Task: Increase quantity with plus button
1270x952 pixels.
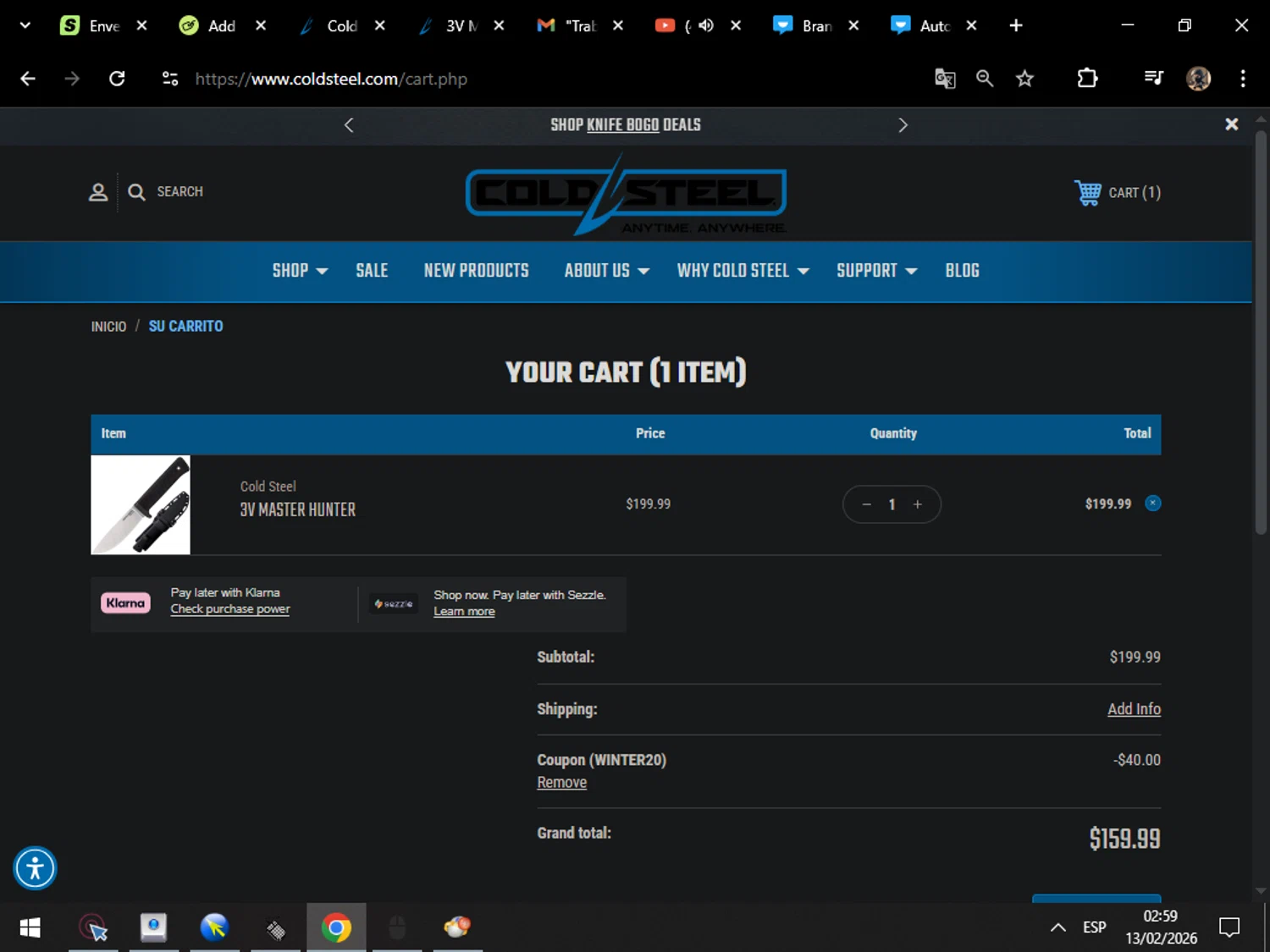Action: point(917,504)
